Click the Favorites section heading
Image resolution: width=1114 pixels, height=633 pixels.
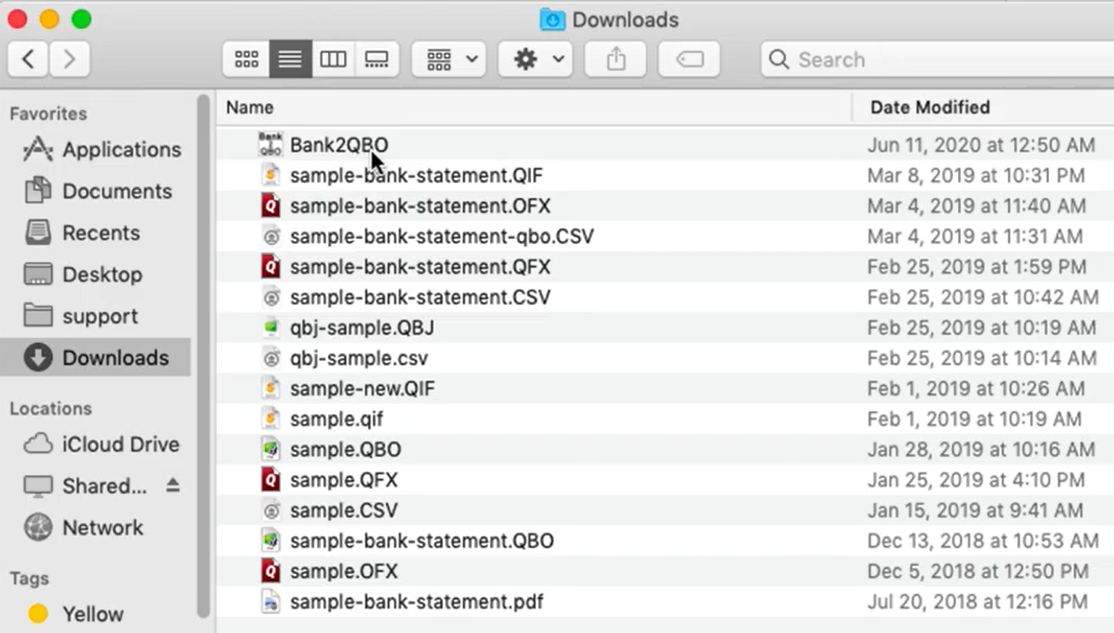48,114
